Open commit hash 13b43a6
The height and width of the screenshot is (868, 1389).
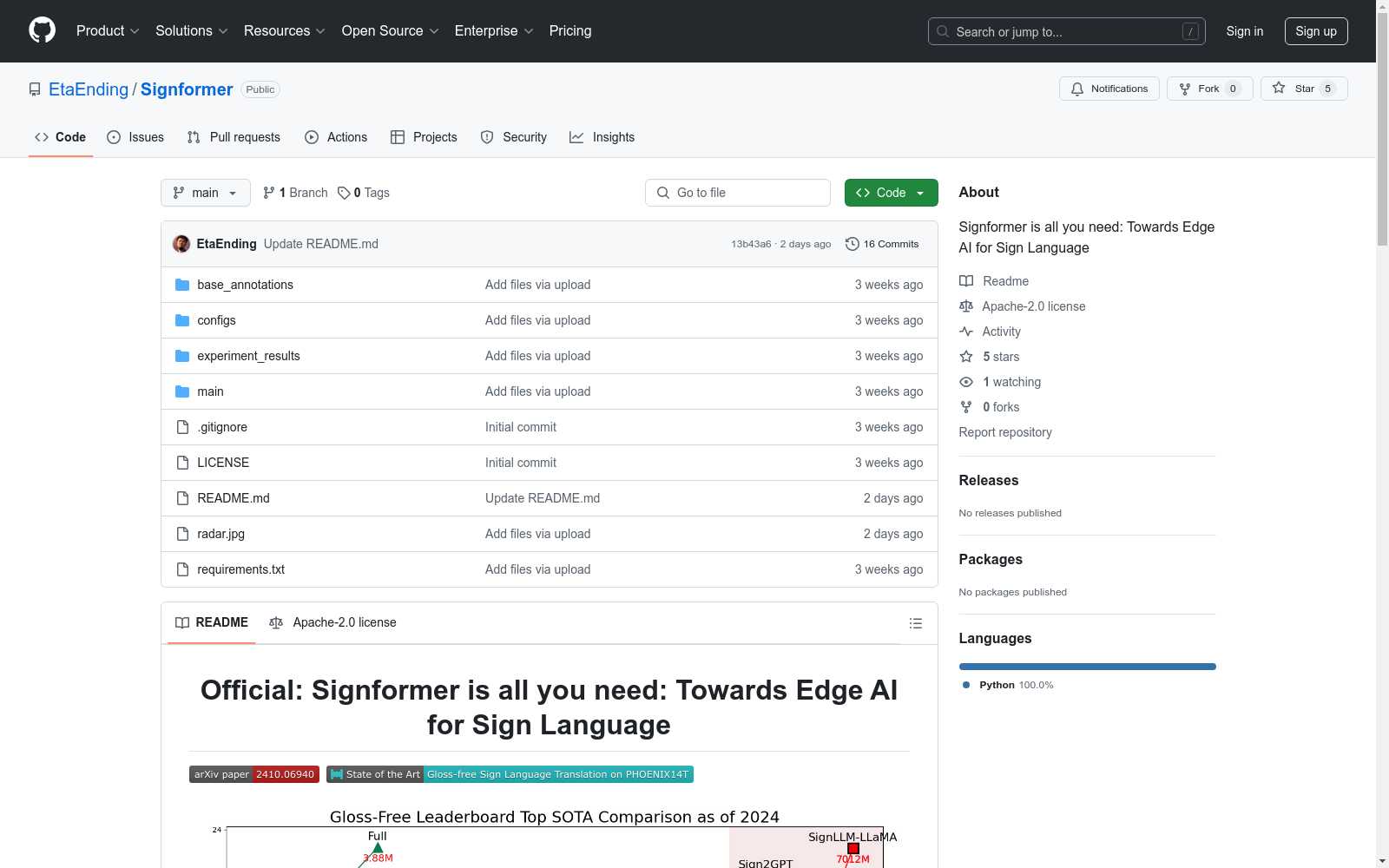(x=751, y=244)
